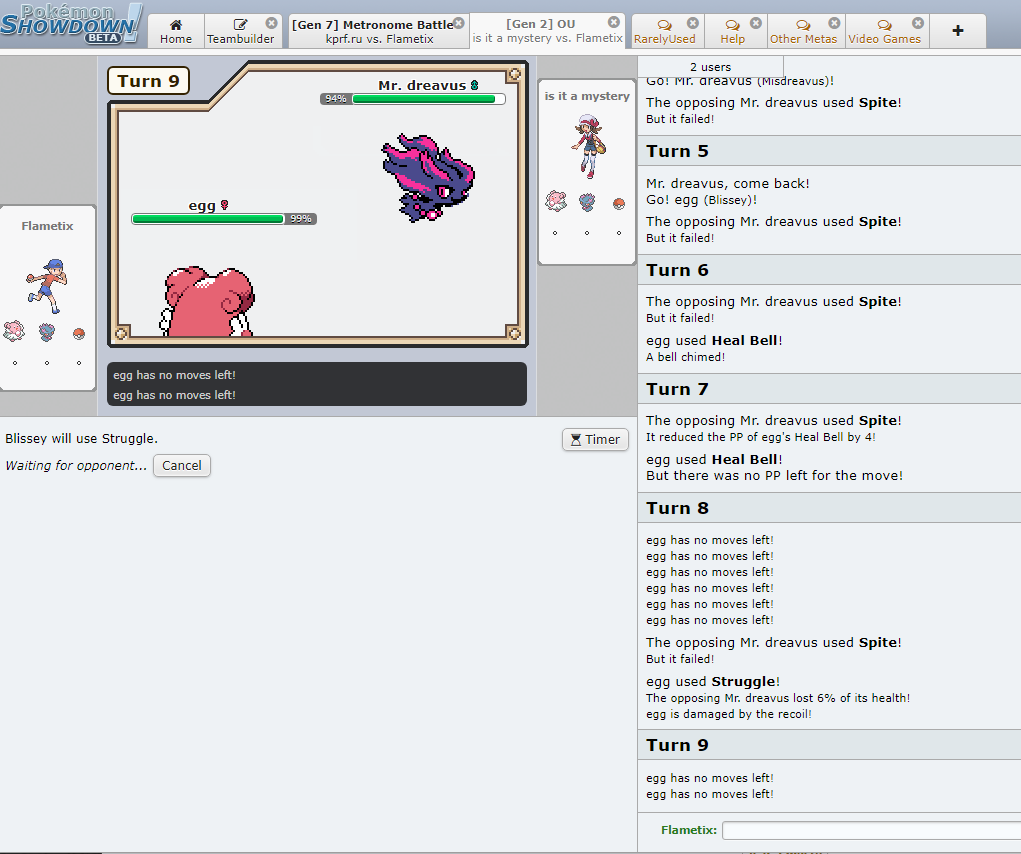Click the Other Metas chat bubble icon

(804, 25)
